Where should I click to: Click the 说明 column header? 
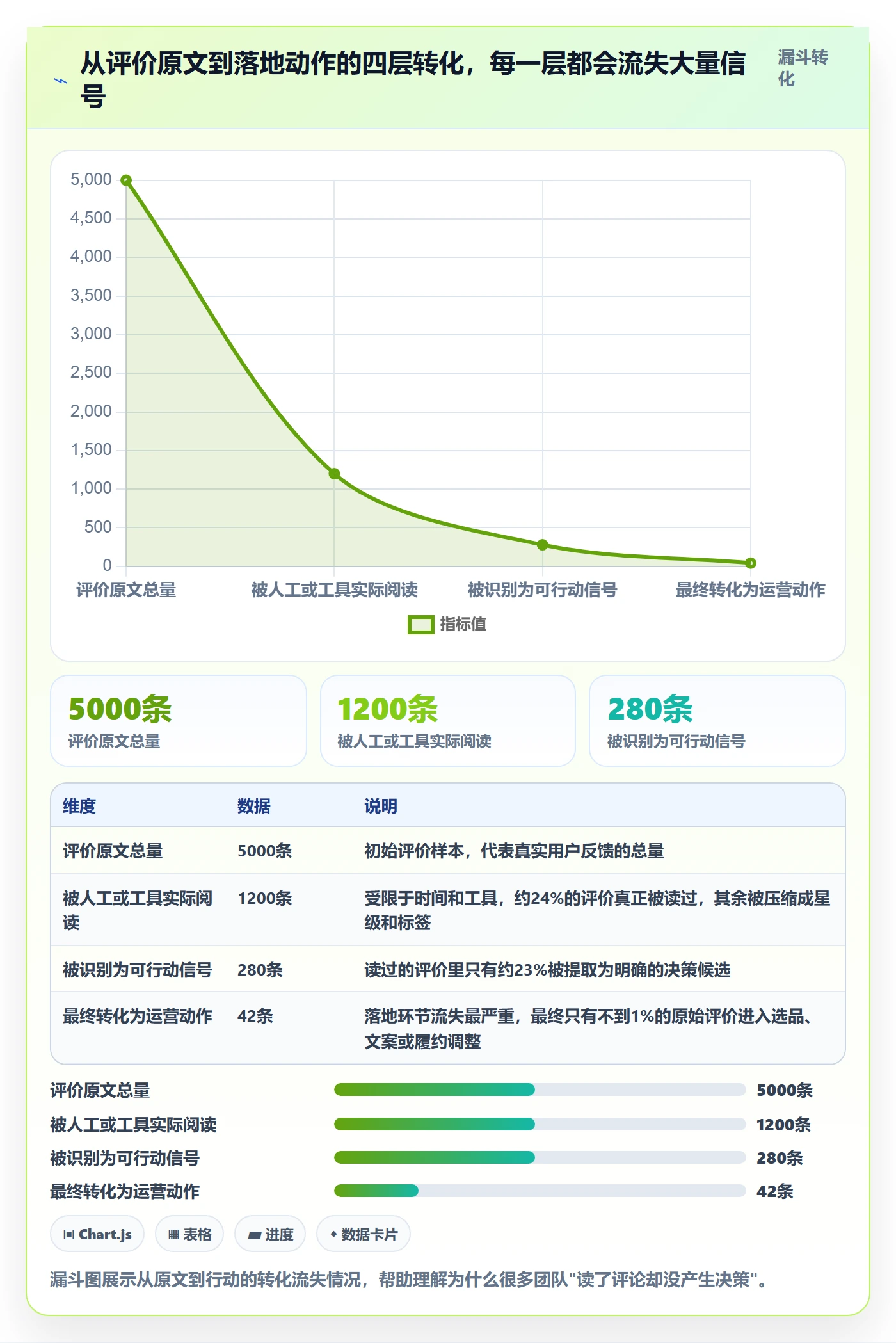coord(381,806)
